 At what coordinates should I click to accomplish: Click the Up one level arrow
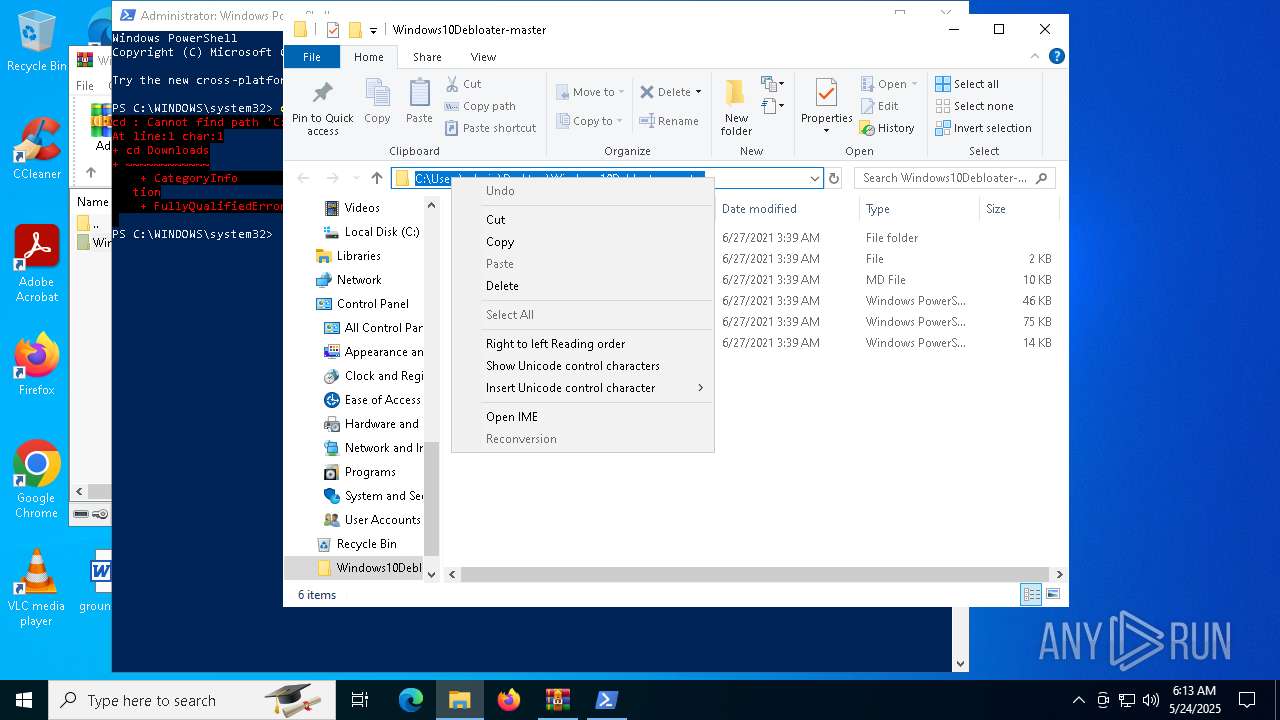tap(377, 178)
